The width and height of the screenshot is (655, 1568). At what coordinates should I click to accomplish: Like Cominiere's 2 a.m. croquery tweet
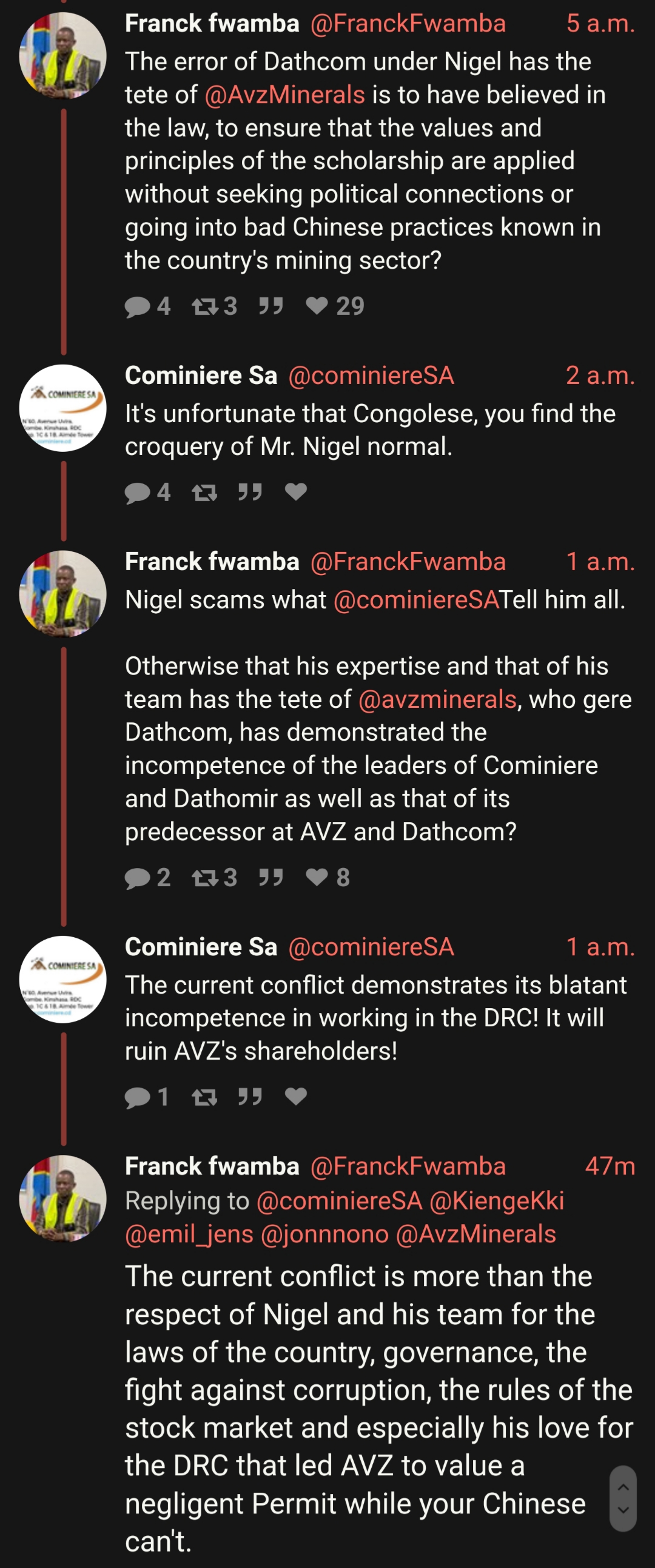(x=296, y=493)
